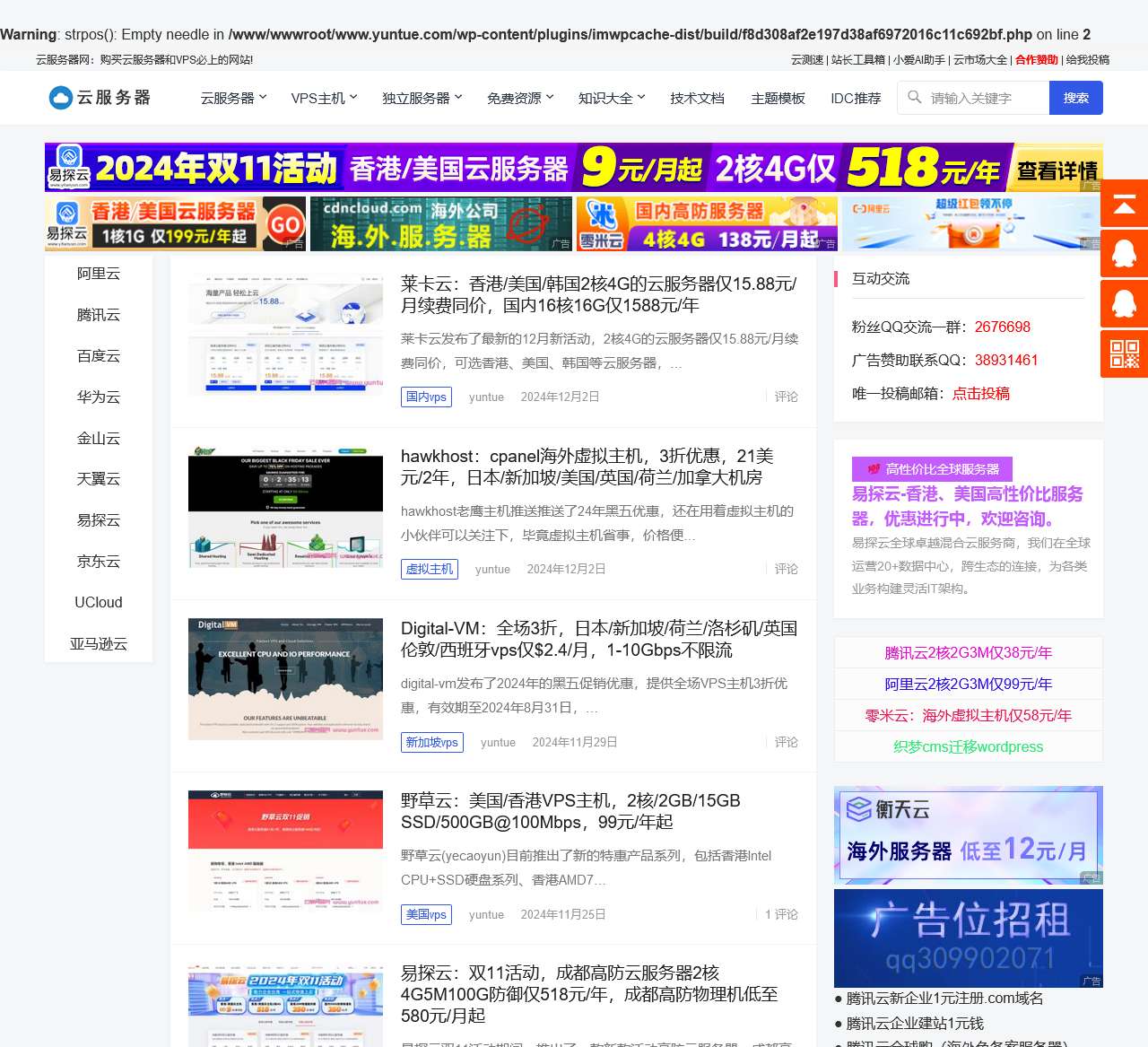Expand the 云服务器 navigation dropdown
Screen dimensions: 1148x1047
coord(233,98)
